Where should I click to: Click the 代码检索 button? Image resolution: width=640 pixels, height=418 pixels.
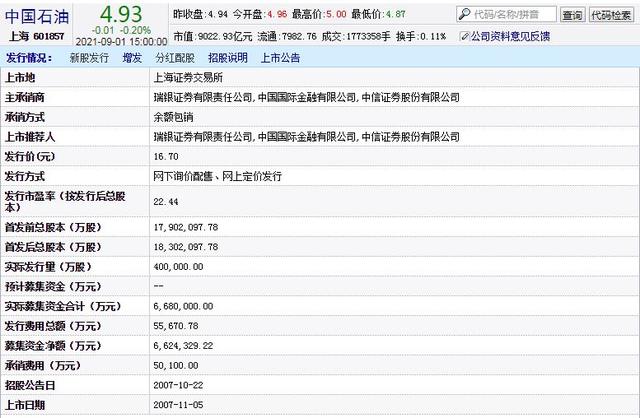[611, 15]
